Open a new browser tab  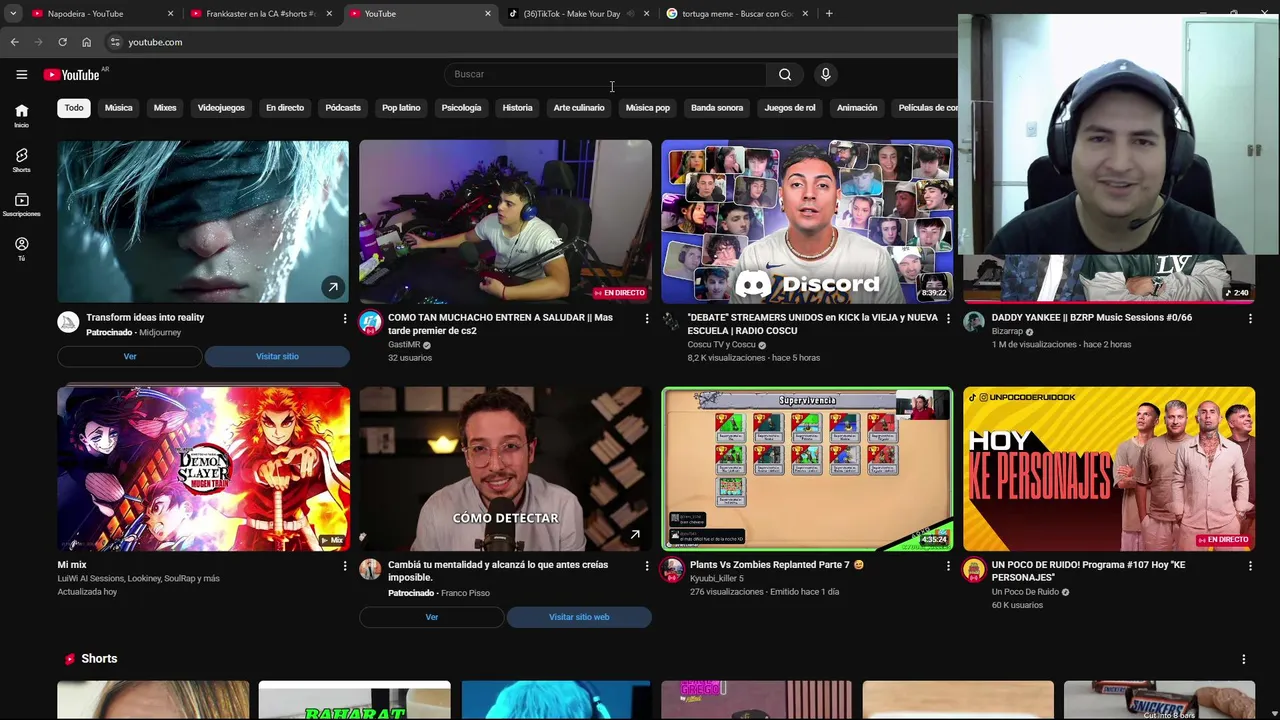click(829, 14)
